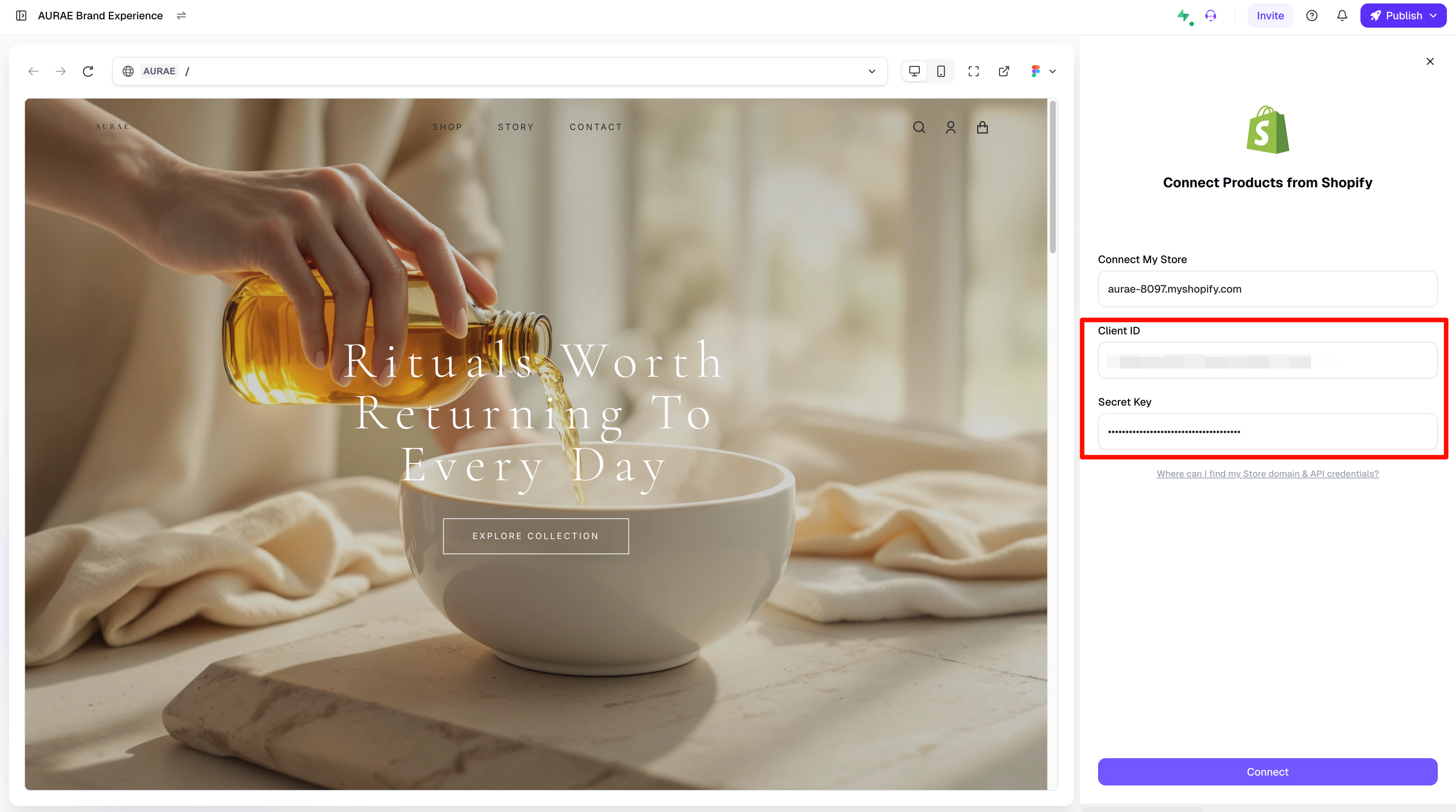Reload the preview with refresh icon
Viewport: 1456px width, 812px height.
pyautogui.click(x=88, y=71)
